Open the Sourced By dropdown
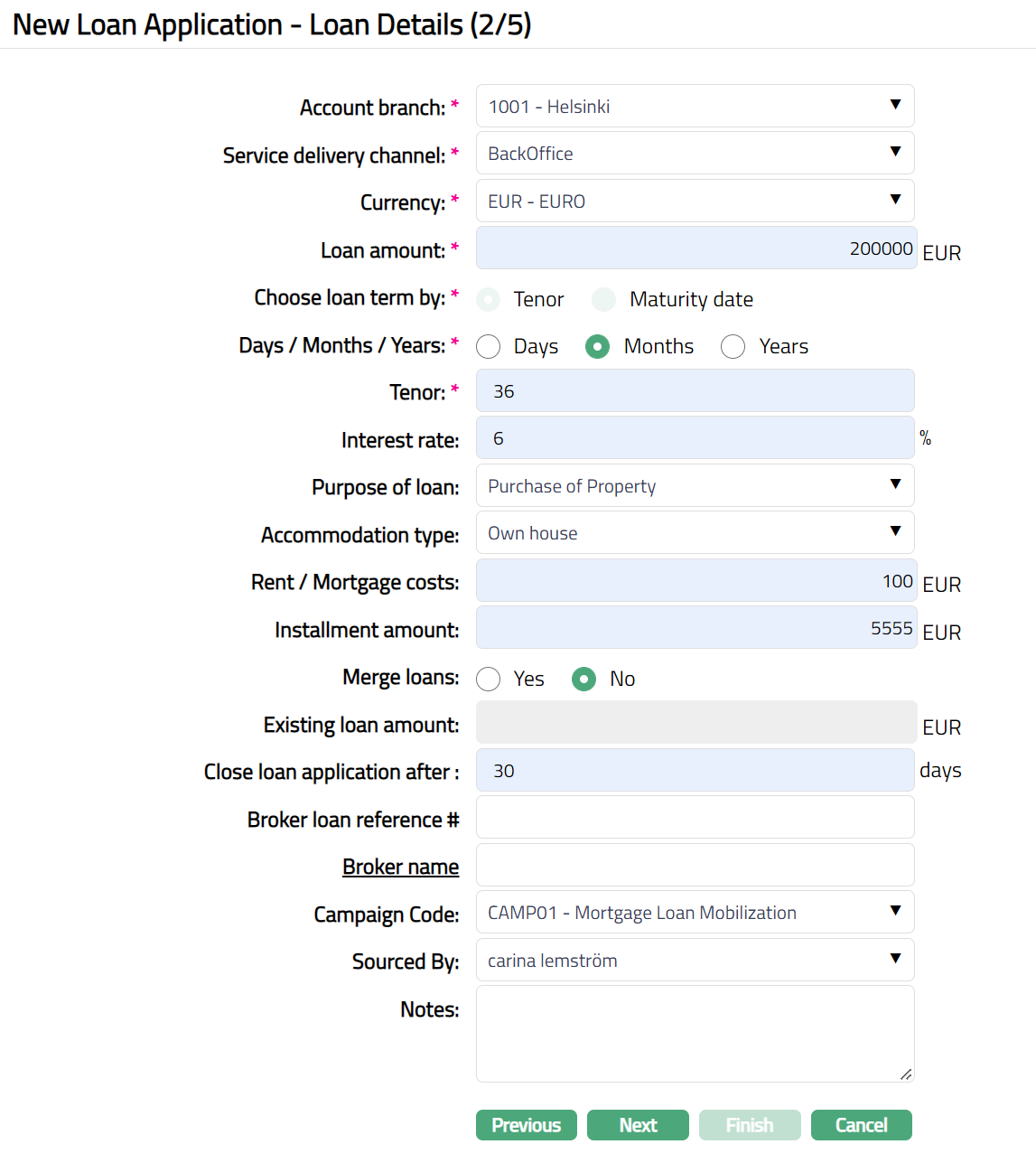 pos(694,961)
